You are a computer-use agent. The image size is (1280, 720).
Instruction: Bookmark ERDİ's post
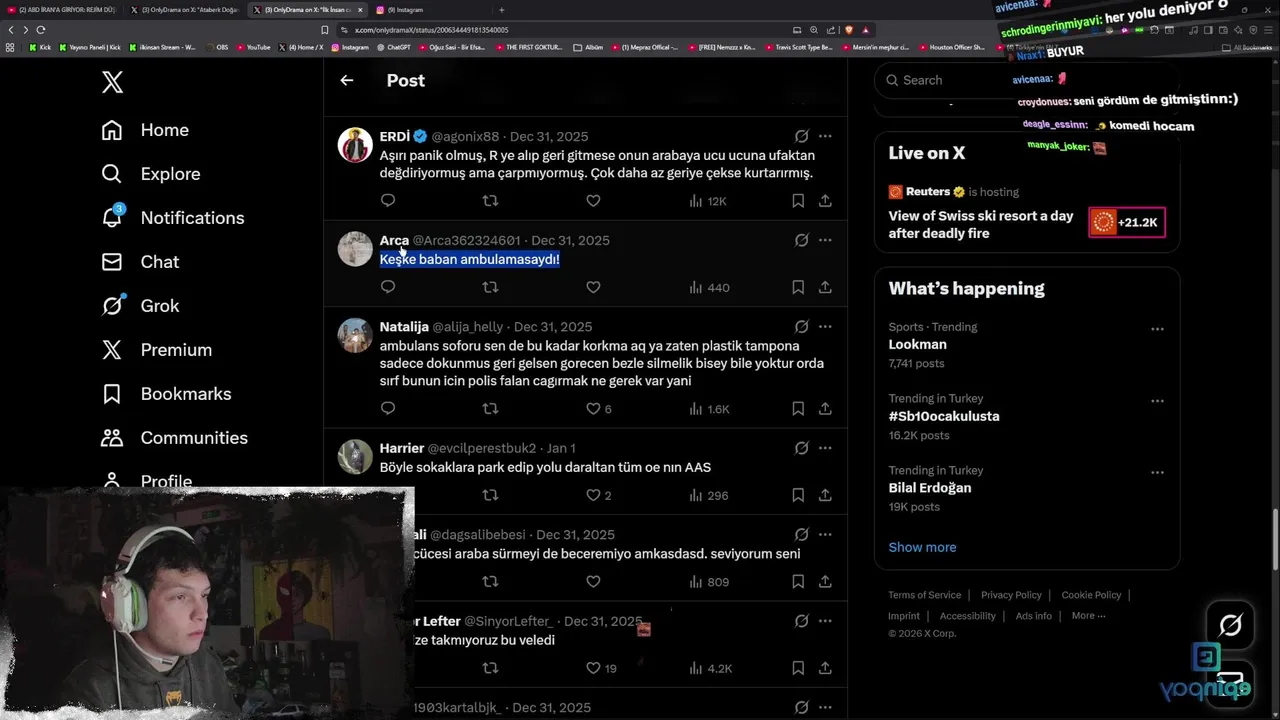[798, 201]
